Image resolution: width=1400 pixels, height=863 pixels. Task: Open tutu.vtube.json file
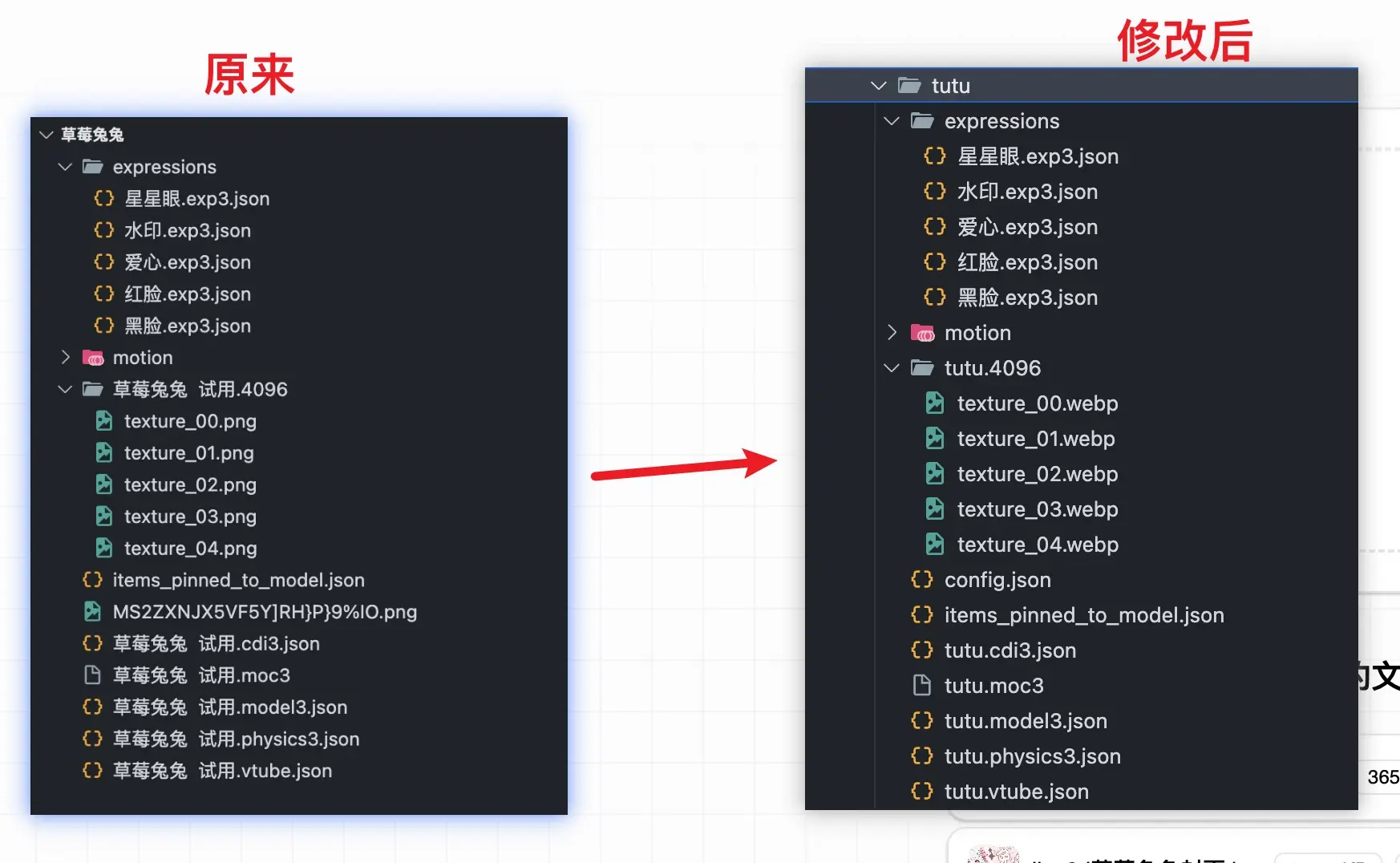(1016, 792)
